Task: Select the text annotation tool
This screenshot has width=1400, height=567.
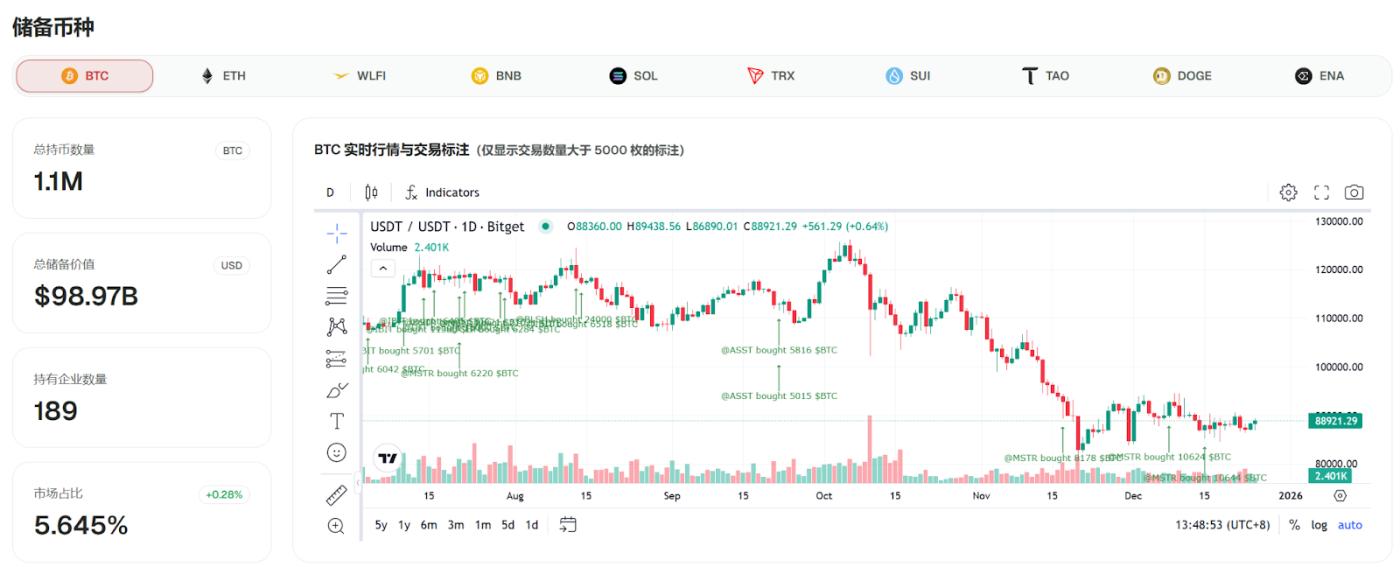Action: pyautogui.click(x=336, y=421)
